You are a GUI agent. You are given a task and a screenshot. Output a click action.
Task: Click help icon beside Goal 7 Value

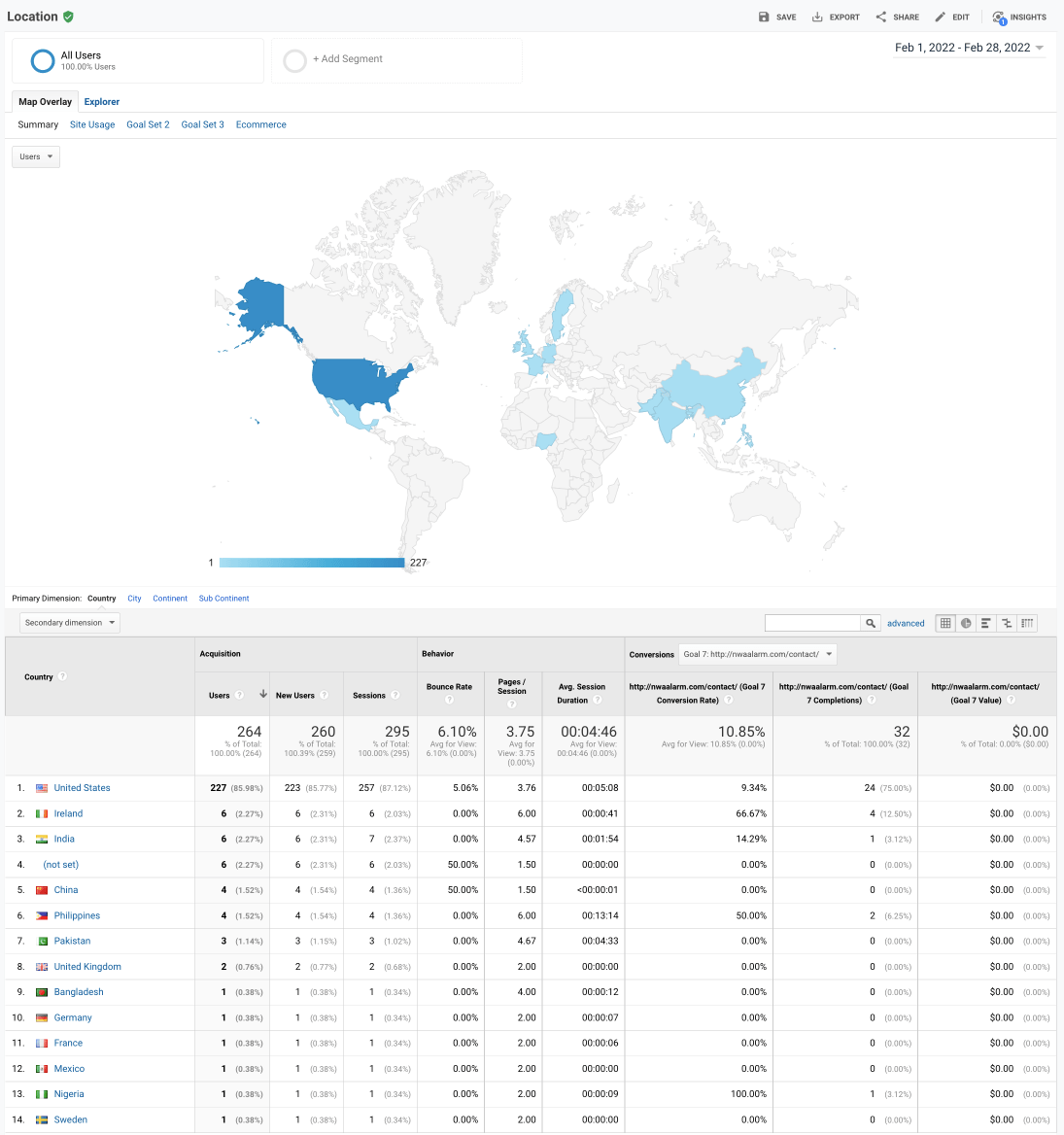[x=1012, y=700]
